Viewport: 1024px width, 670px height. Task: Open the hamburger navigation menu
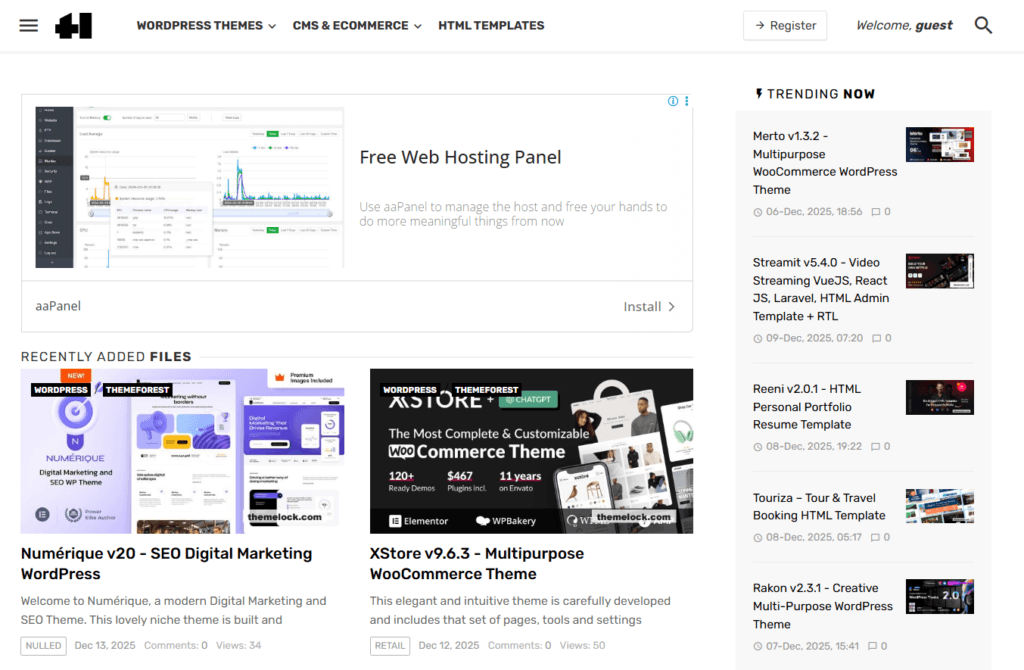28,25
